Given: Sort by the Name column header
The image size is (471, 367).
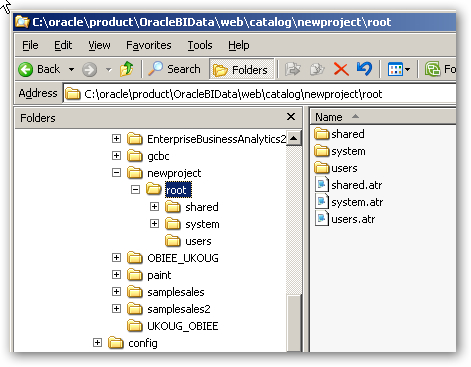Looking at the screenshot, I should (x=383, y=117).
